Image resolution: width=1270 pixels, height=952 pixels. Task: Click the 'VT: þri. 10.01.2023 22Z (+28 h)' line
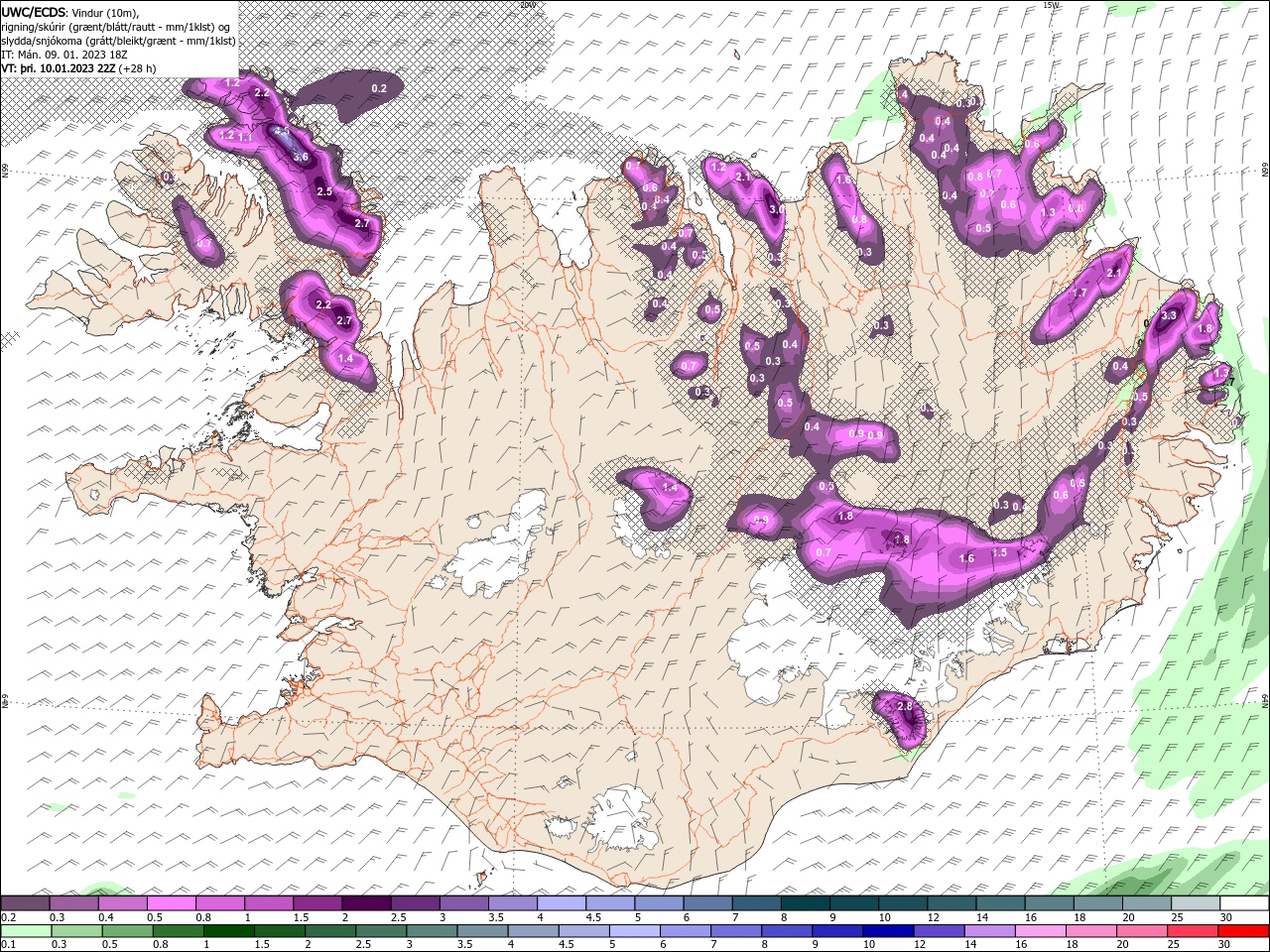78,68
